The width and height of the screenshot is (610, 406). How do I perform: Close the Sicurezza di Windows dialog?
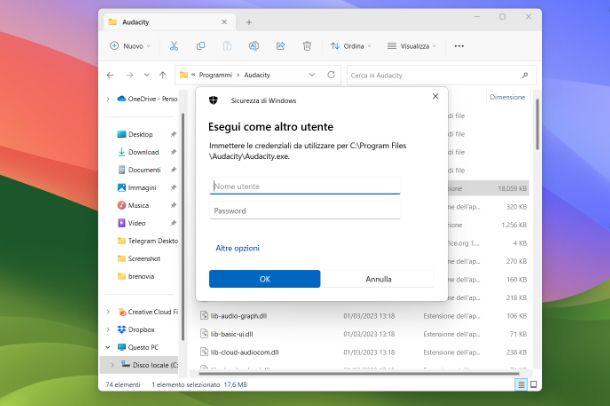click(x=435, y=96)
